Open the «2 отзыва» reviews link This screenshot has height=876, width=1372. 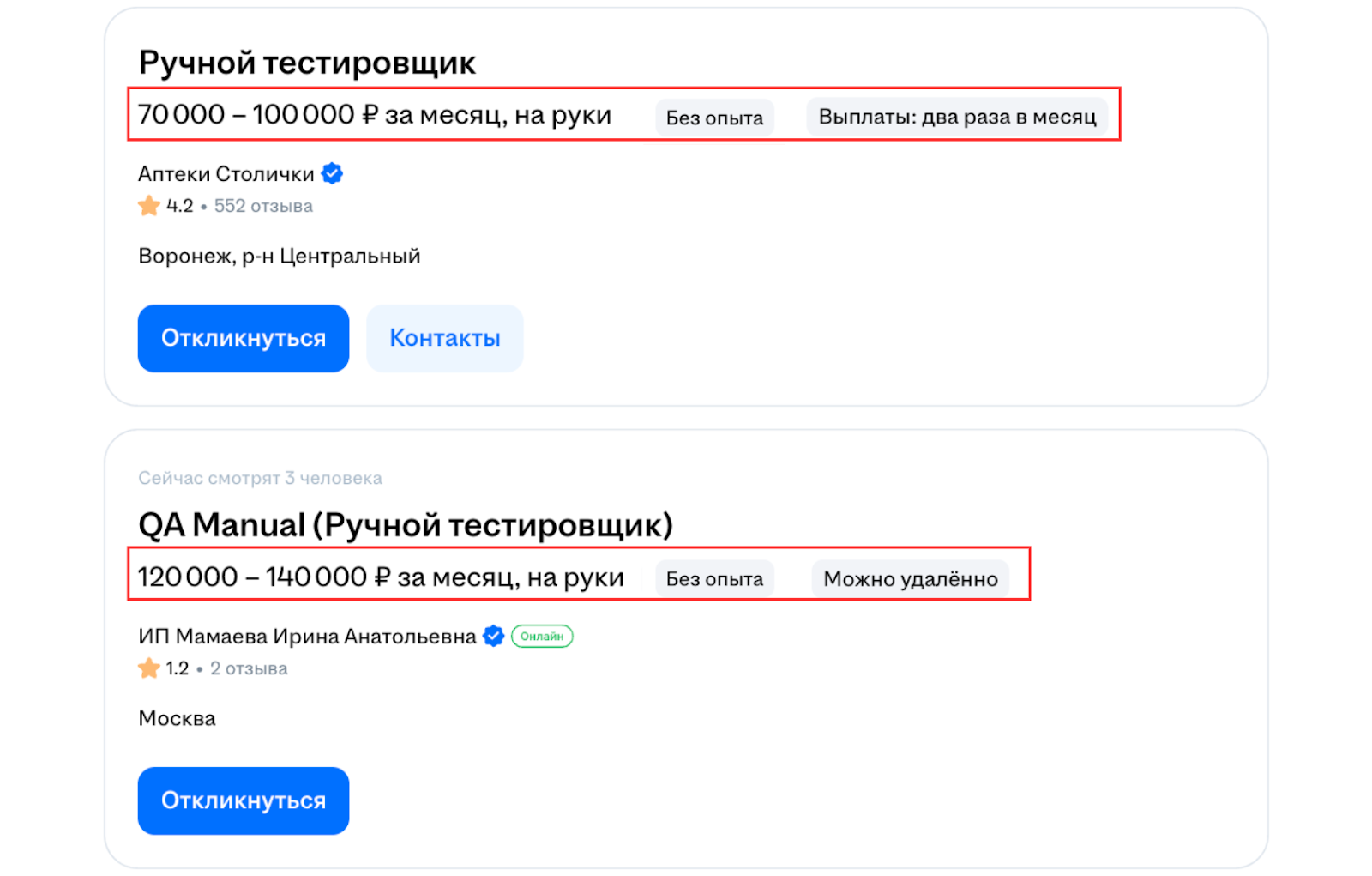click(x=249, y=668)
